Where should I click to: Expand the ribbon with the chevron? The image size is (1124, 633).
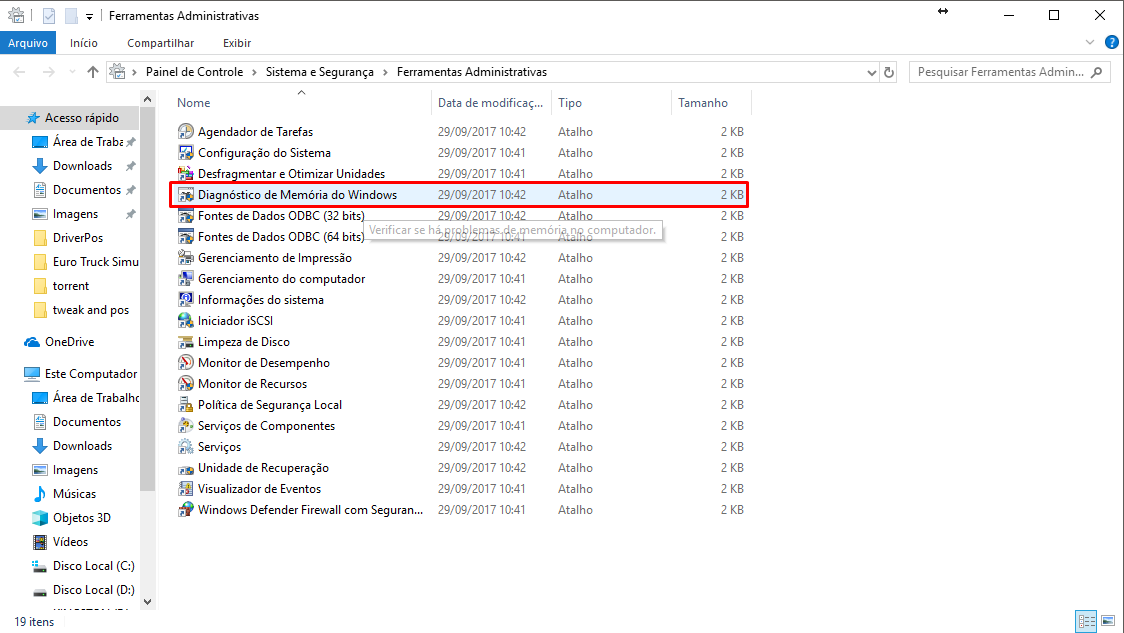(x=1090, y=42)
